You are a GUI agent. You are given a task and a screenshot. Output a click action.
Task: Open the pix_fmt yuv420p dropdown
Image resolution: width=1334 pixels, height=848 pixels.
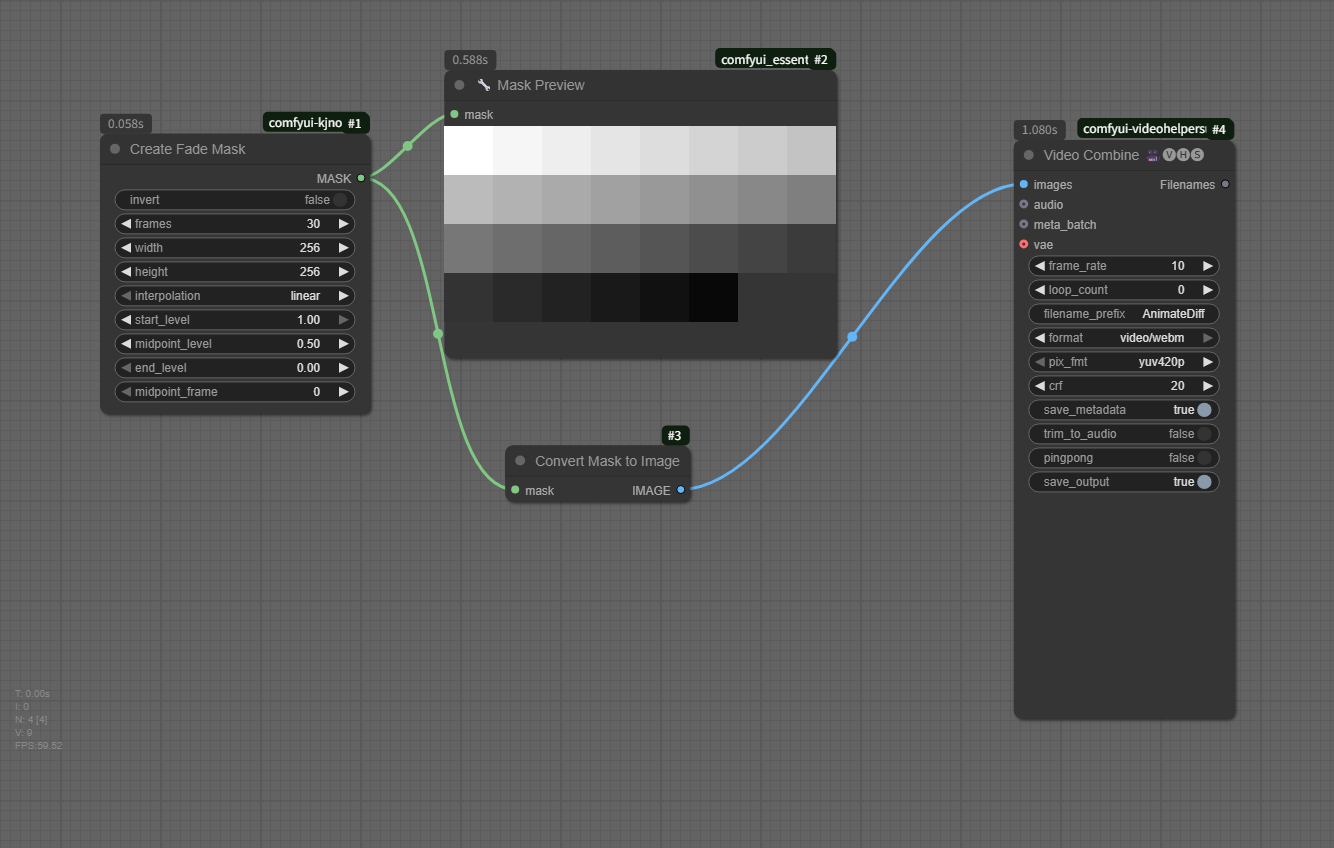point(1124,362)
